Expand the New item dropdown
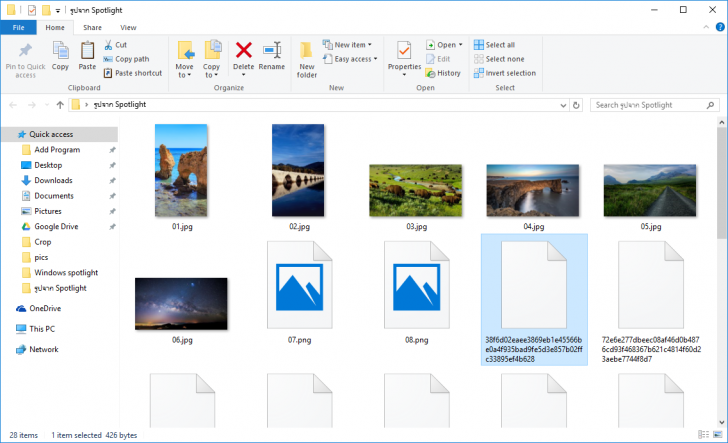This screenshot has height=443, width=728. pos(370,45)
